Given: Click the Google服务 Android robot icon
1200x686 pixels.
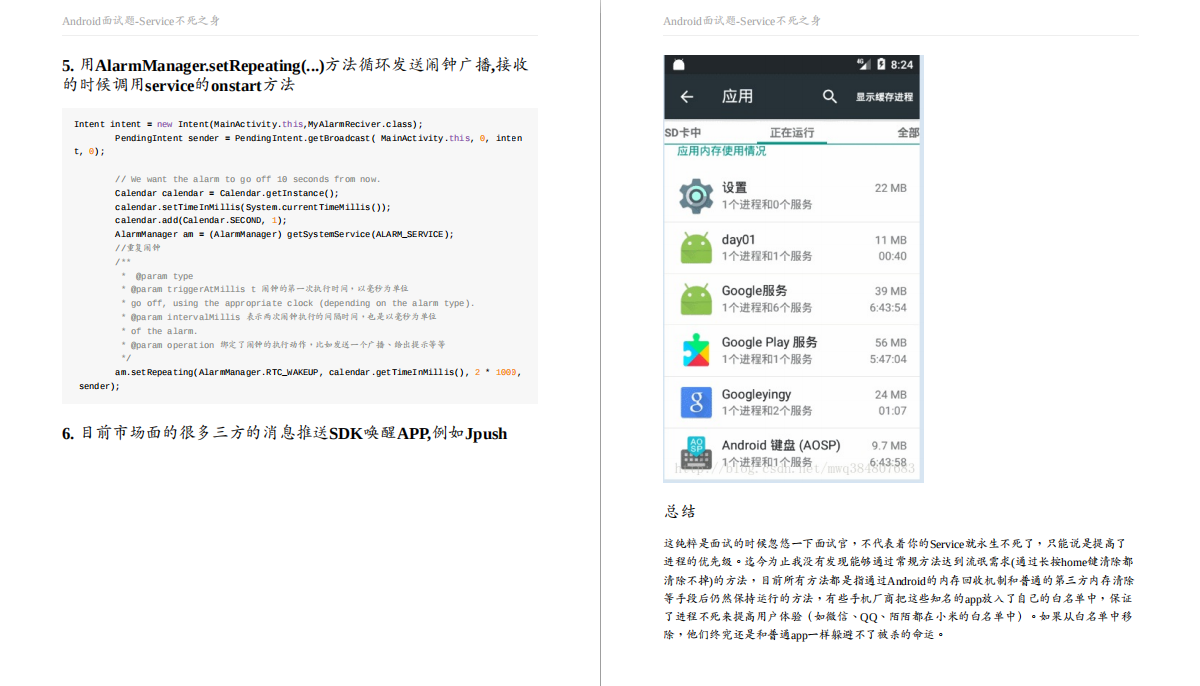Looking at the screenshot, I should tap(696, 299).
